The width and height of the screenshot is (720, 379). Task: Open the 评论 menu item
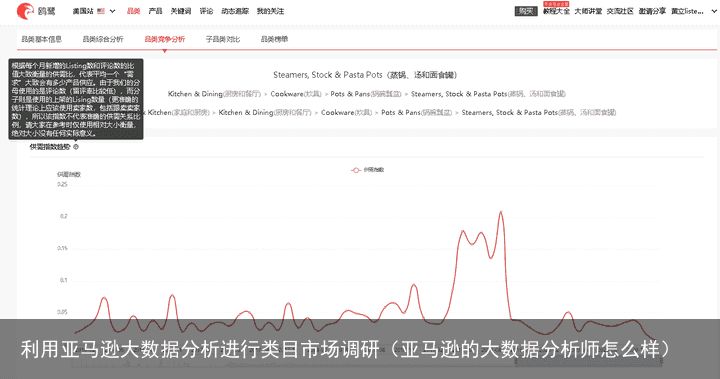pyautogui.click(x=206, y=11)
